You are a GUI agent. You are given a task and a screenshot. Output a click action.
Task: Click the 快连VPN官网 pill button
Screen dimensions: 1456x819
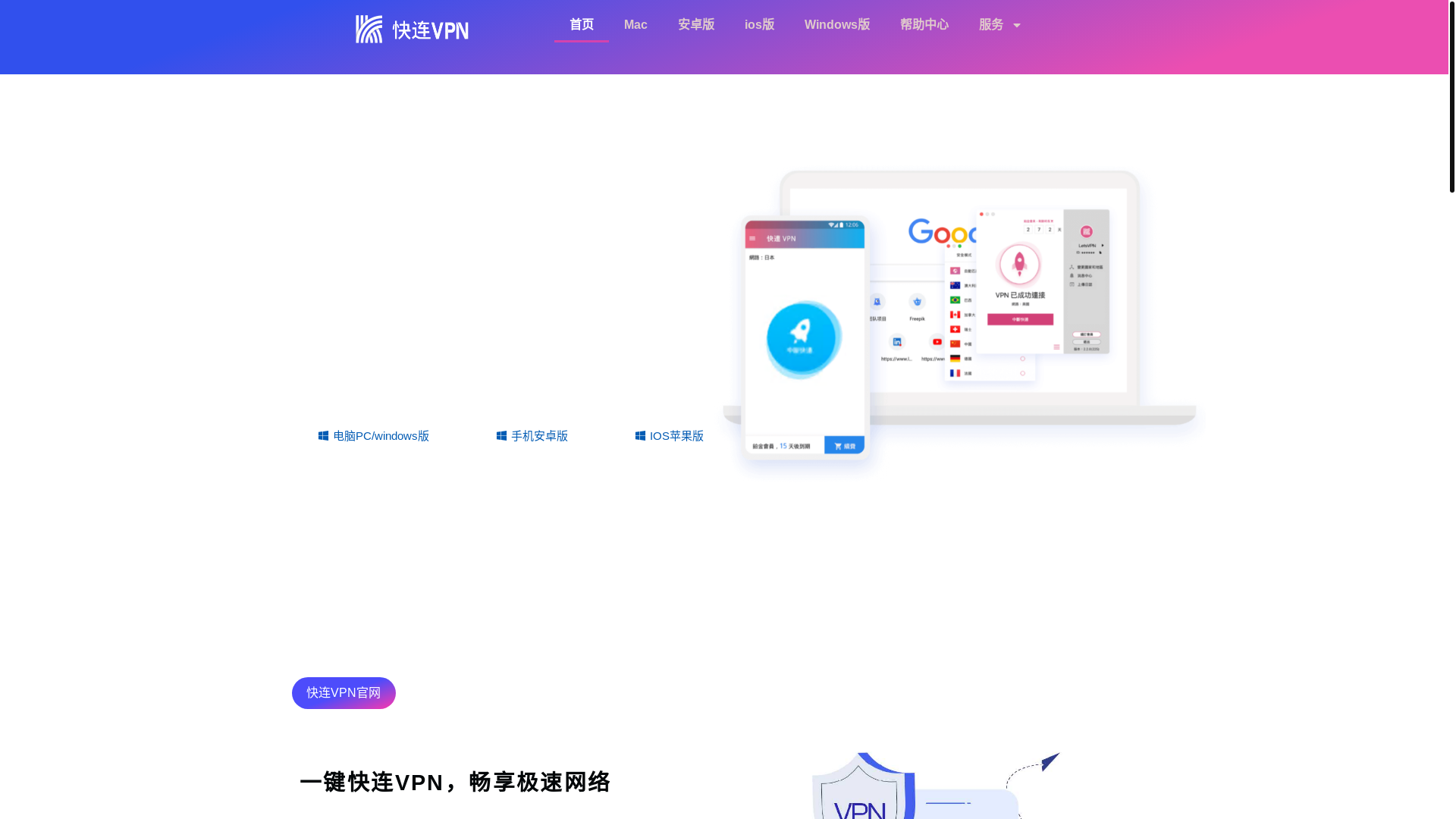tap(344, 693)
